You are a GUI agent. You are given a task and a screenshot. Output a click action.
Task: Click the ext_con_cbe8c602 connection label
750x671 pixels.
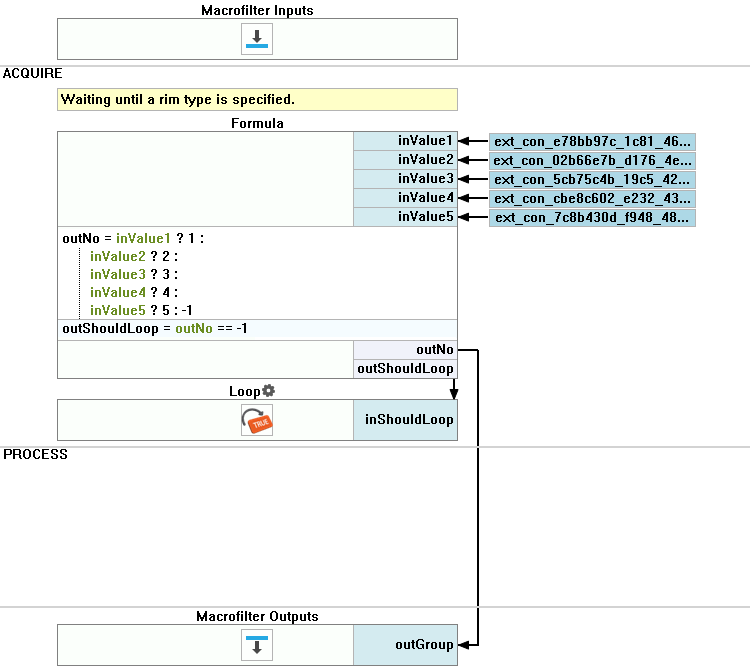(591, 199)
